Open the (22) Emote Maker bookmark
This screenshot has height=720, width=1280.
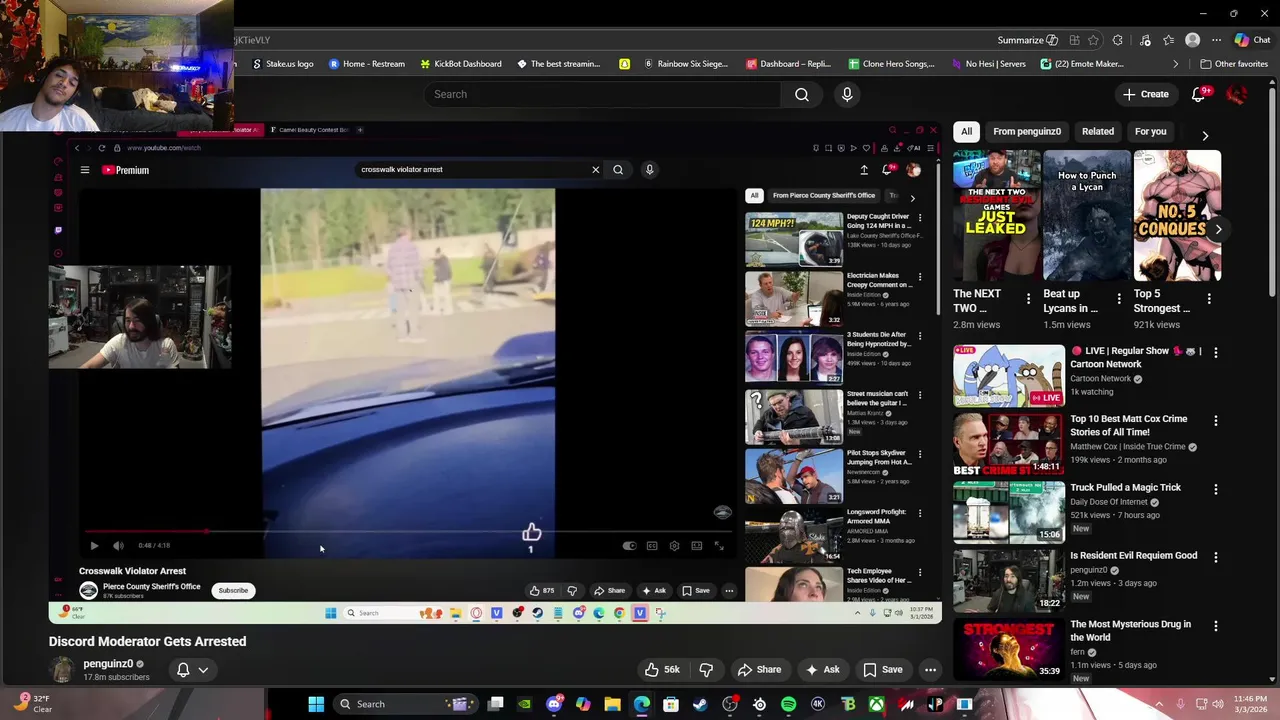coord(1082,64)
